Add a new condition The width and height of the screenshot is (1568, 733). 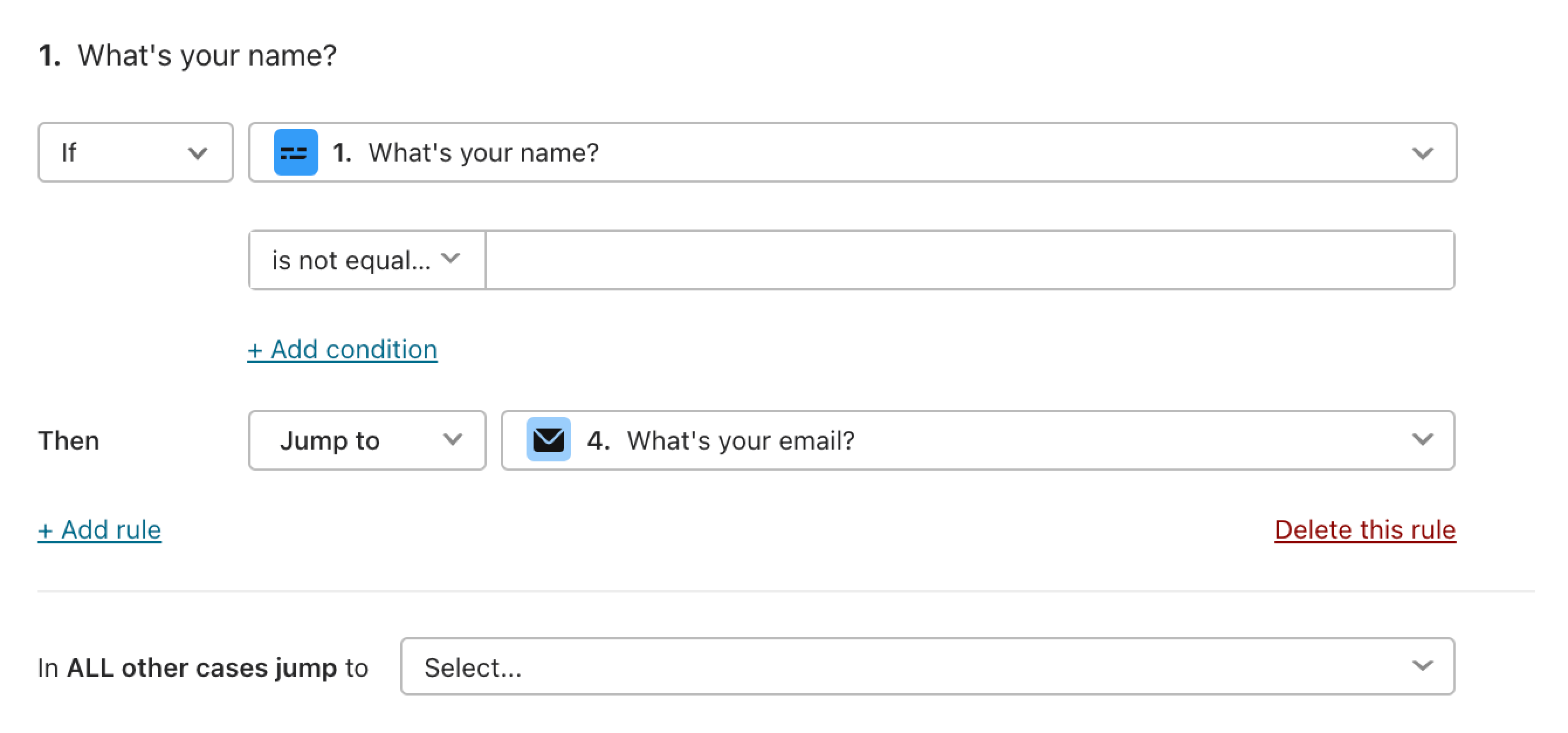pos(342,350)
